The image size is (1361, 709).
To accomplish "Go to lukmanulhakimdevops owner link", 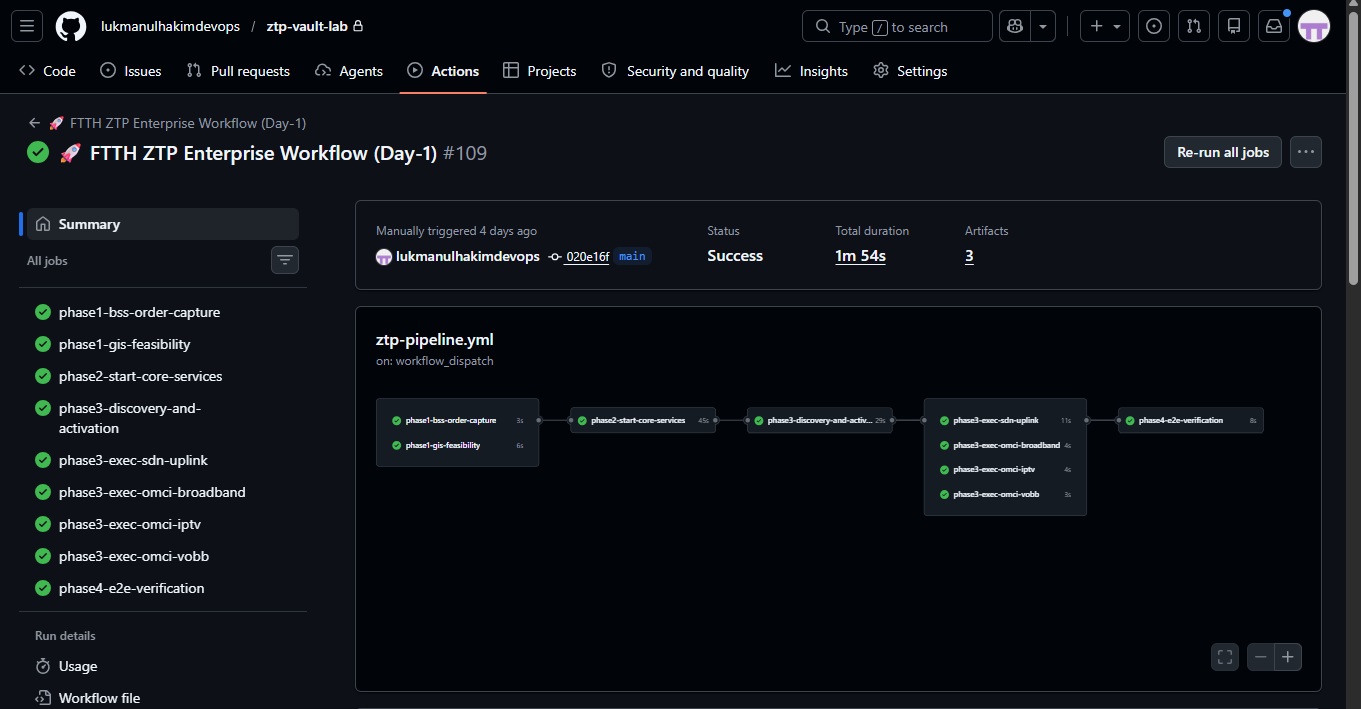I will click(x=170, y=26).
